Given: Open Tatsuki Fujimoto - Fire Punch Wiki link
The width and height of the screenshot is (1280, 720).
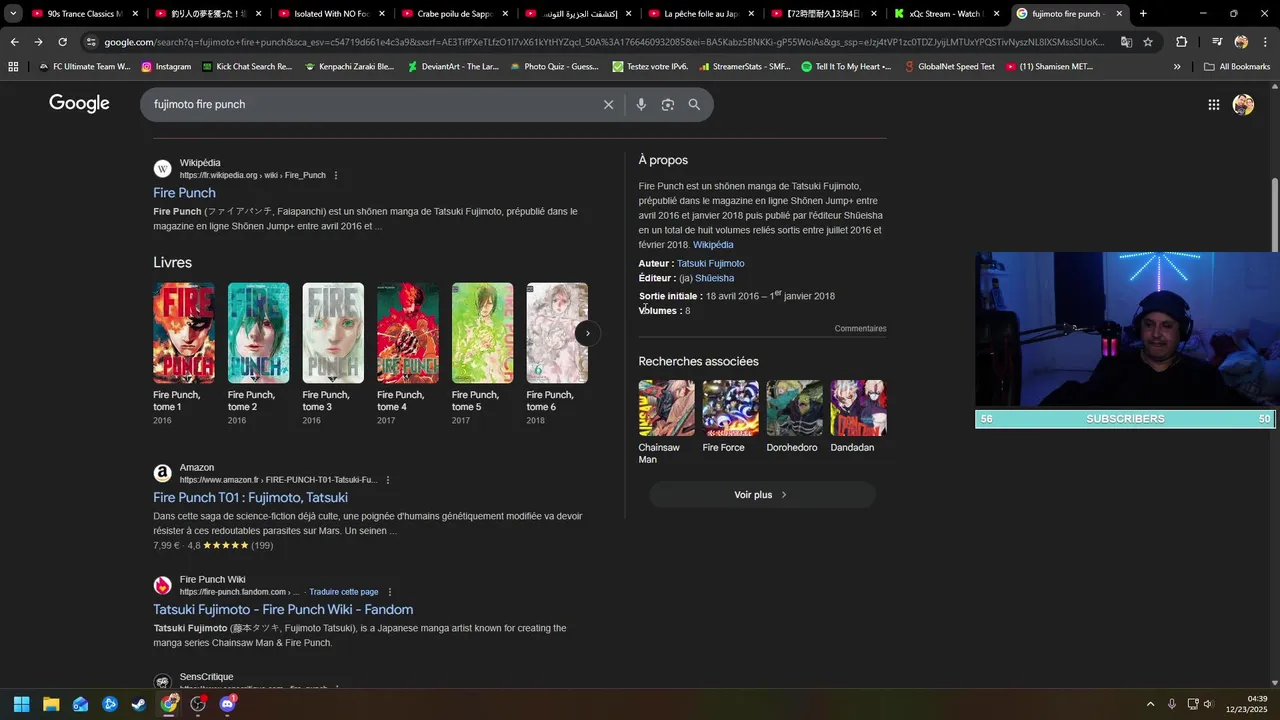Looking at the screenshot, I should pos(283,609).
